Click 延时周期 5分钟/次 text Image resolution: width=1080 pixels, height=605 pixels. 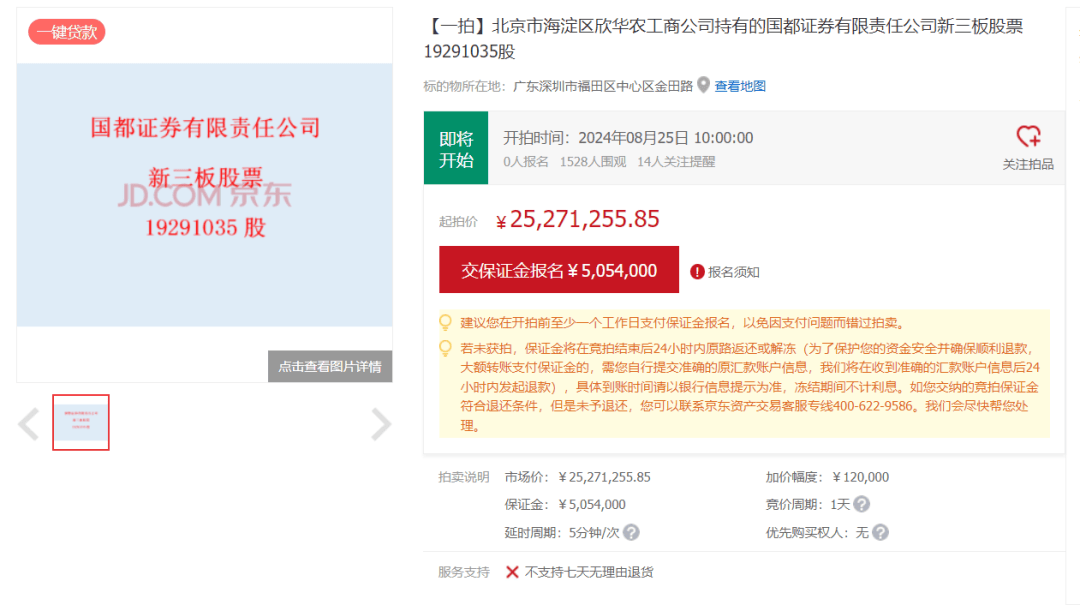click(x=561, y=533)
